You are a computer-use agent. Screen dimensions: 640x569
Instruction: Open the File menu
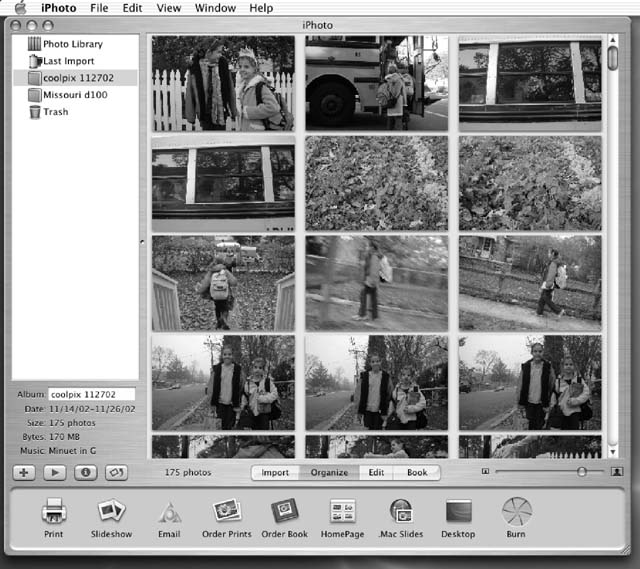pyautogui.click(x=99, y=8)
